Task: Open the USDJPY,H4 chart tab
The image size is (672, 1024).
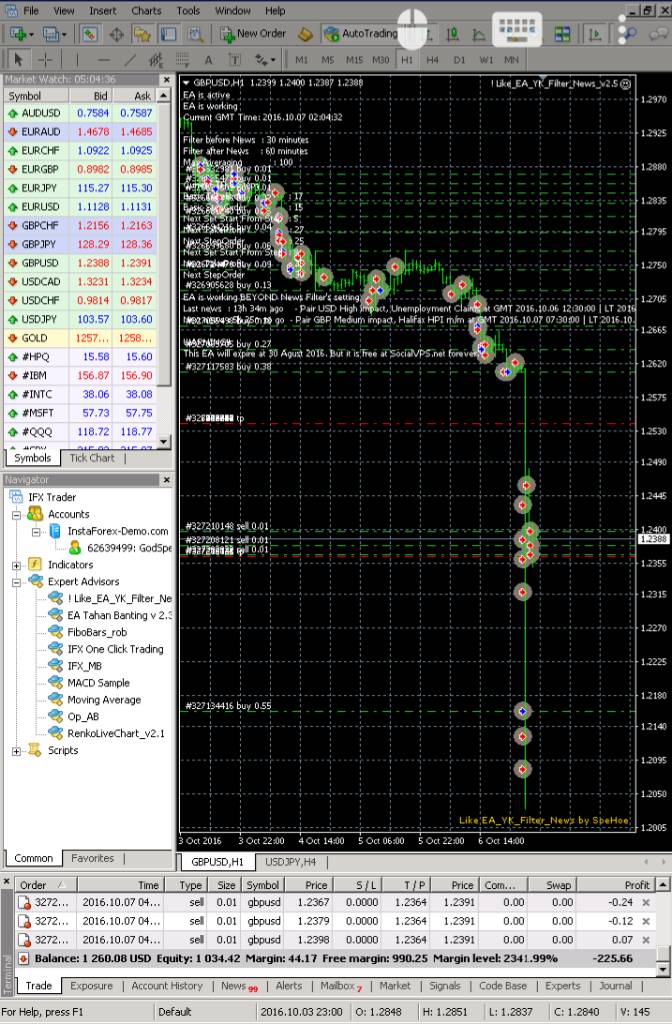Action: [x=289, y=861]
